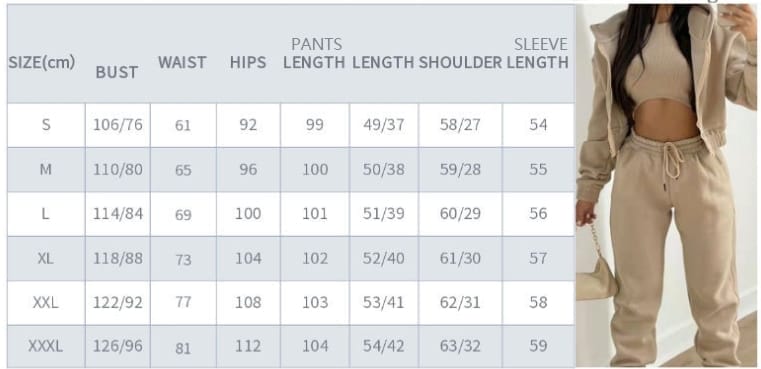Click the WAIST column header
This screenshot has height=369, width=761.
coord(182,62)
